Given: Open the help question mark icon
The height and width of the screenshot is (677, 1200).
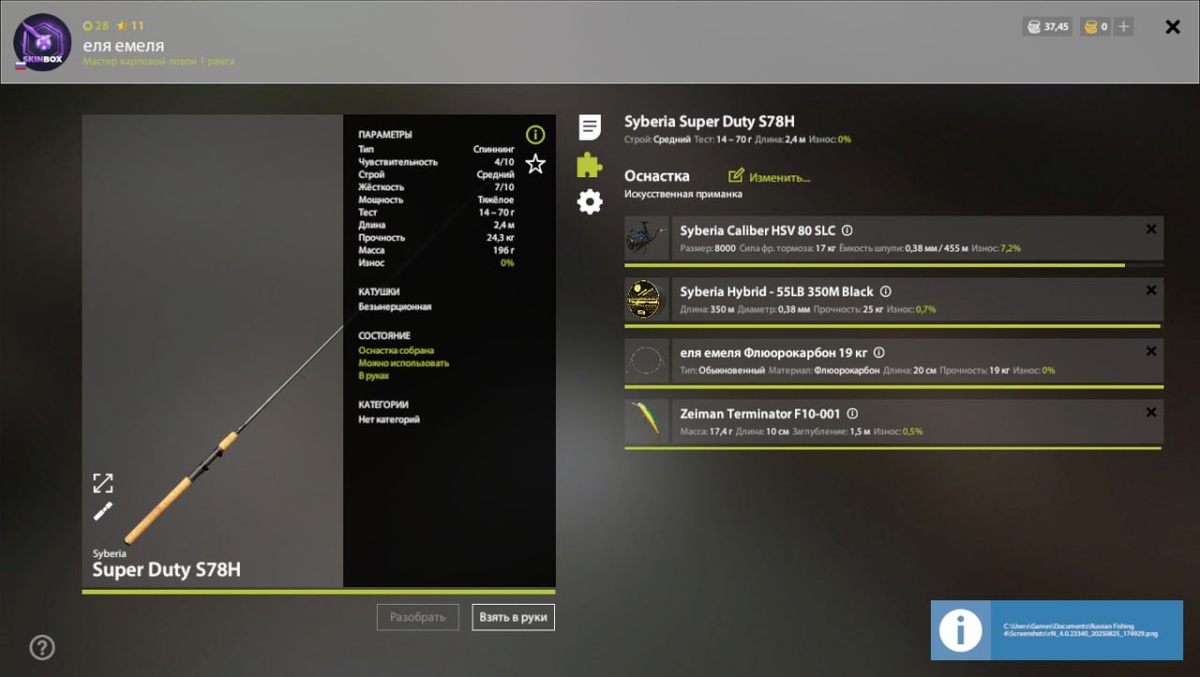Looking at the screenshot, I should tap(42, 647).
